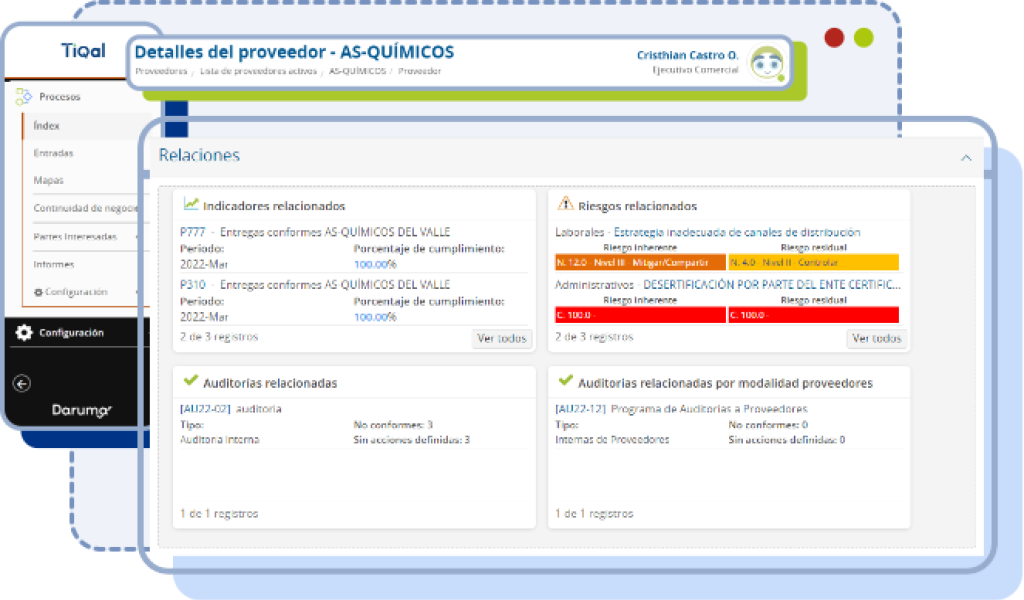
Task: Open audit AU22-02 auditoria
Action: coord(231,409)
